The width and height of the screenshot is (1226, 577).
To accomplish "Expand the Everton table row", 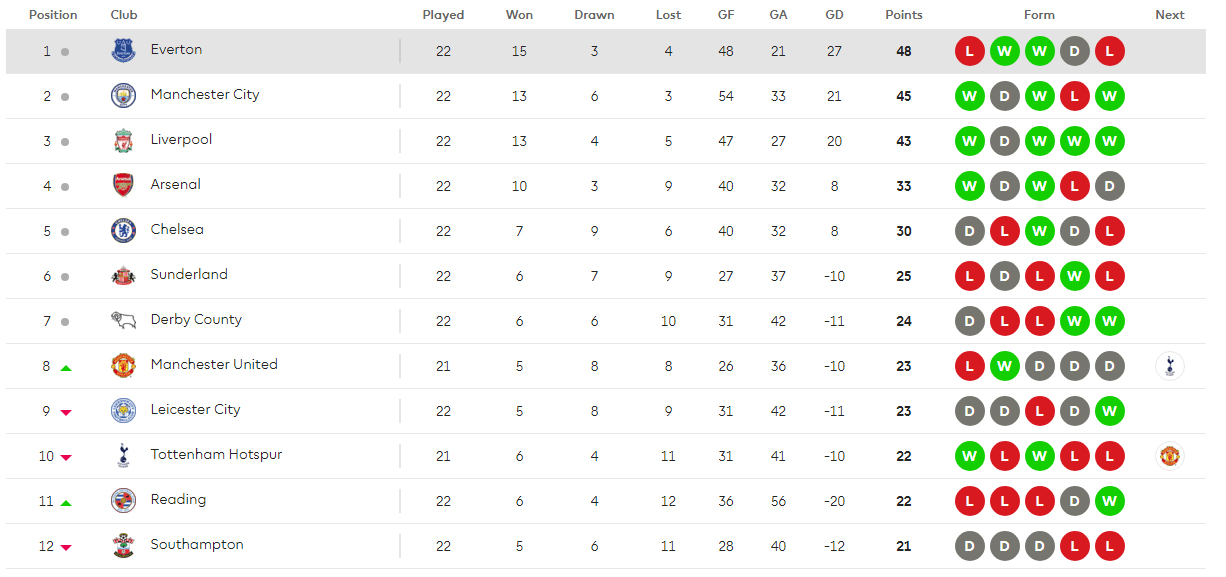I will pos(606,51).
